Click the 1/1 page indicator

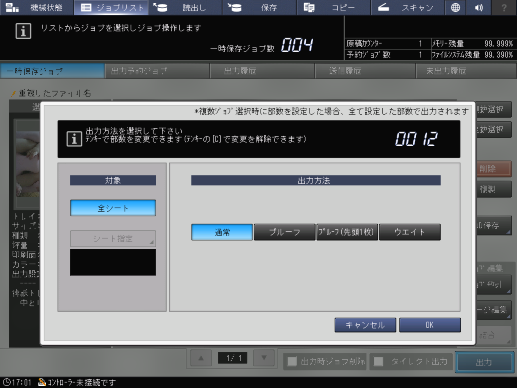point(232,358)
